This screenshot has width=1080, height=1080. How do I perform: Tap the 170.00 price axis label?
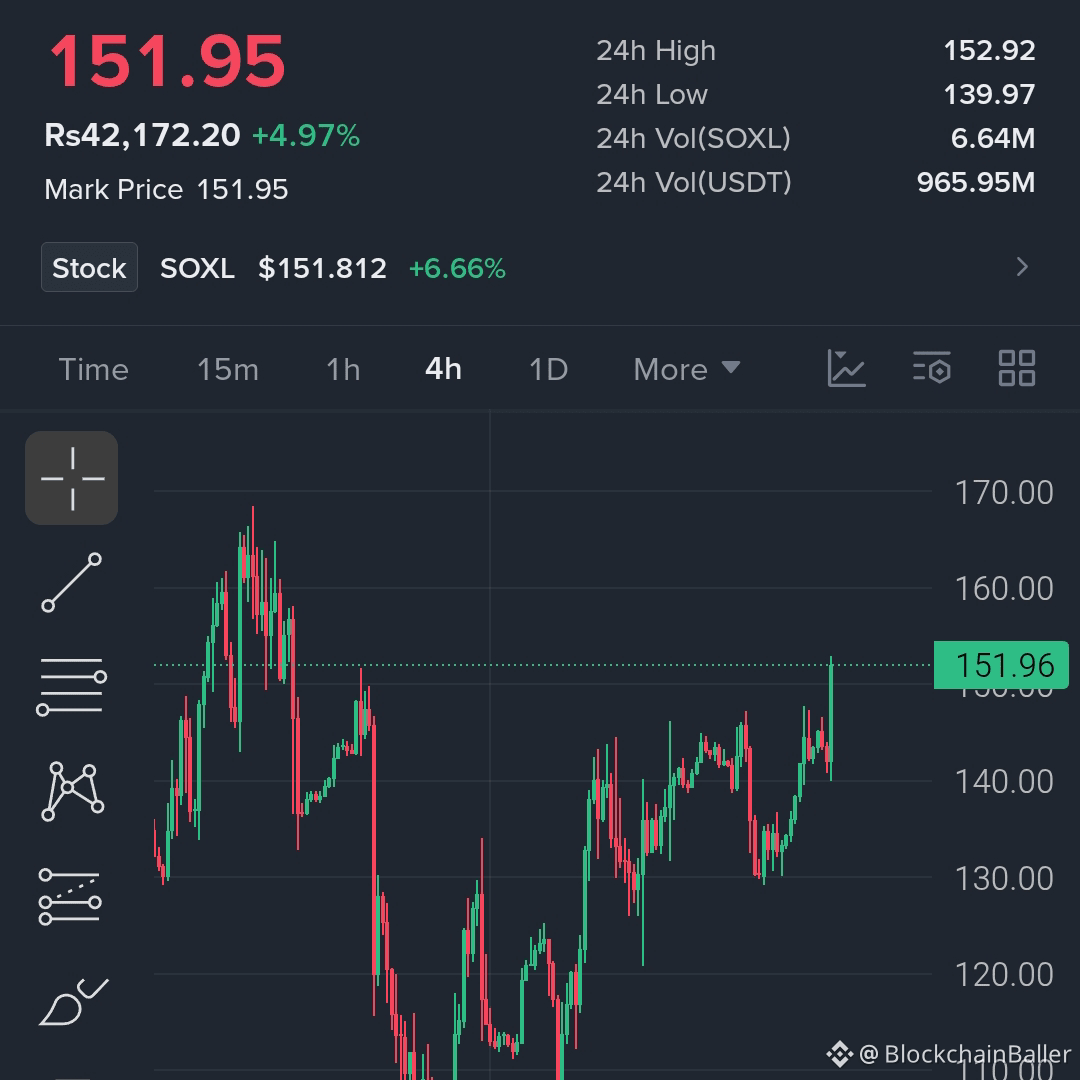(x=1004, y=492)
